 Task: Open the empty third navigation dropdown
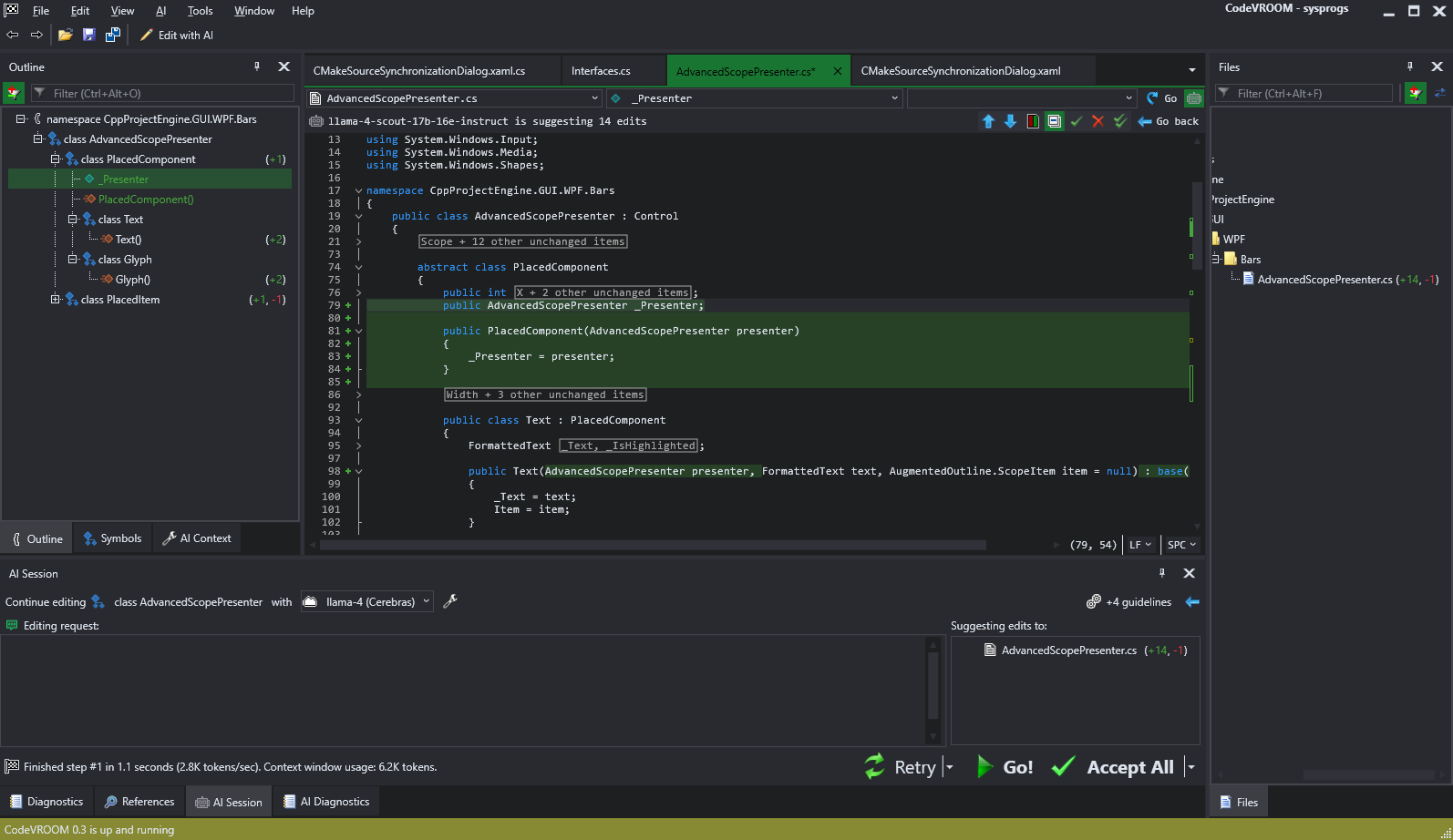point(1022,98)
